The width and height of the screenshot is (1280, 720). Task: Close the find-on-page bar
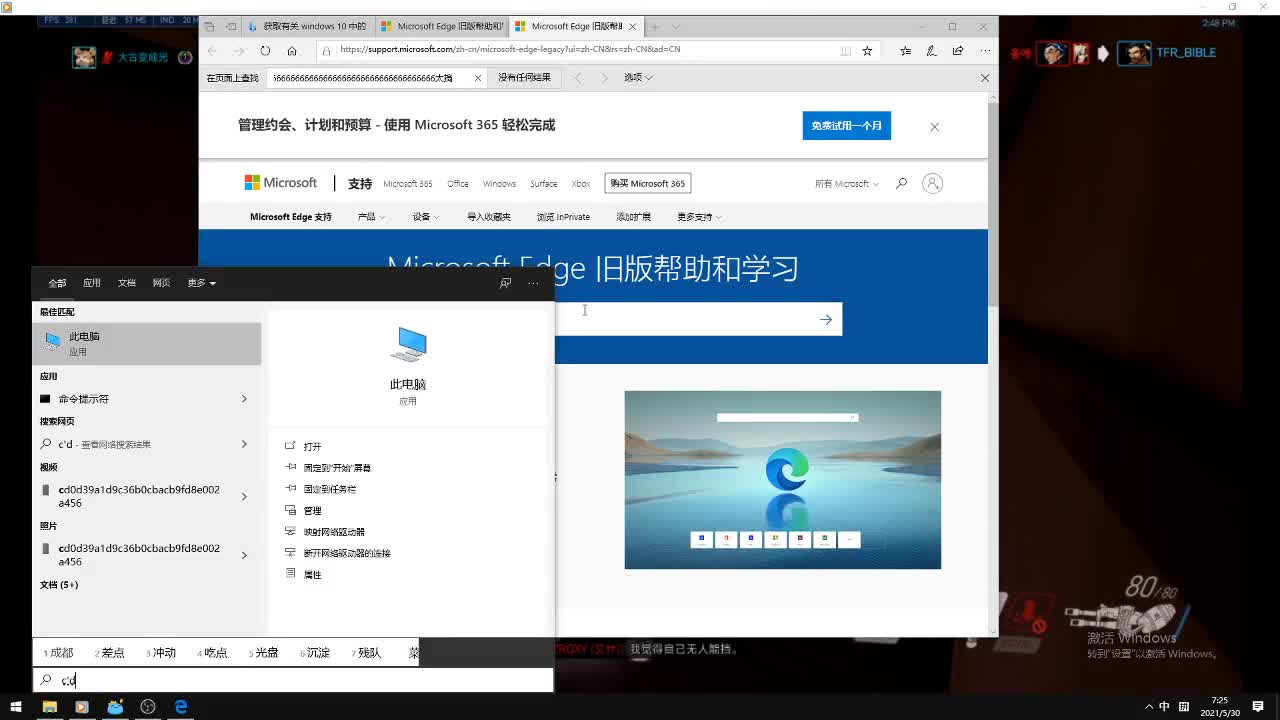click(985, 78)
